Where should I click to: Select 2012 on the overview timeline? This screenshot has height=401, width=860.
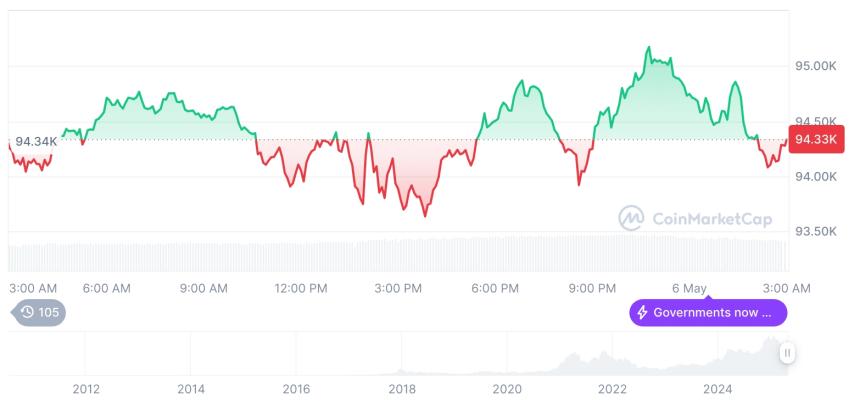click(86, 388)
